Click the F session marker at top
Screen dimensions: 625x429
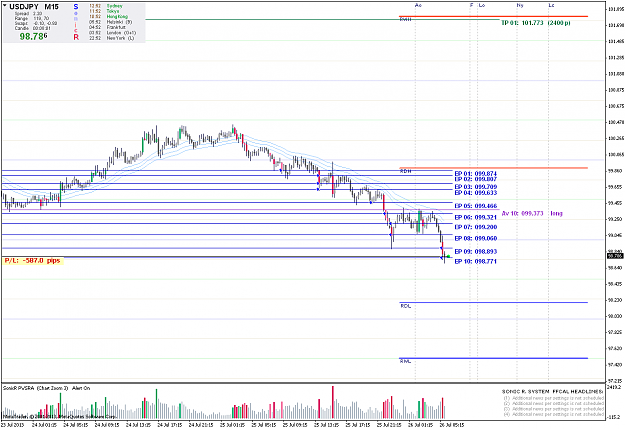472,5
